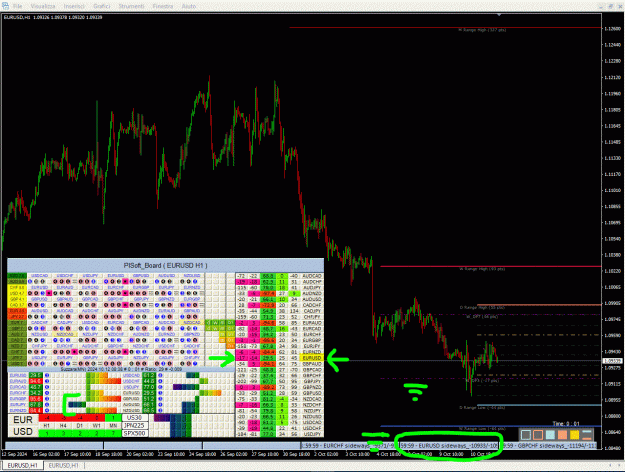Screen dimensions: 625x472
Task: Switch to the active EURUSD,H1 chart tab
Action: tap(22, 465)
